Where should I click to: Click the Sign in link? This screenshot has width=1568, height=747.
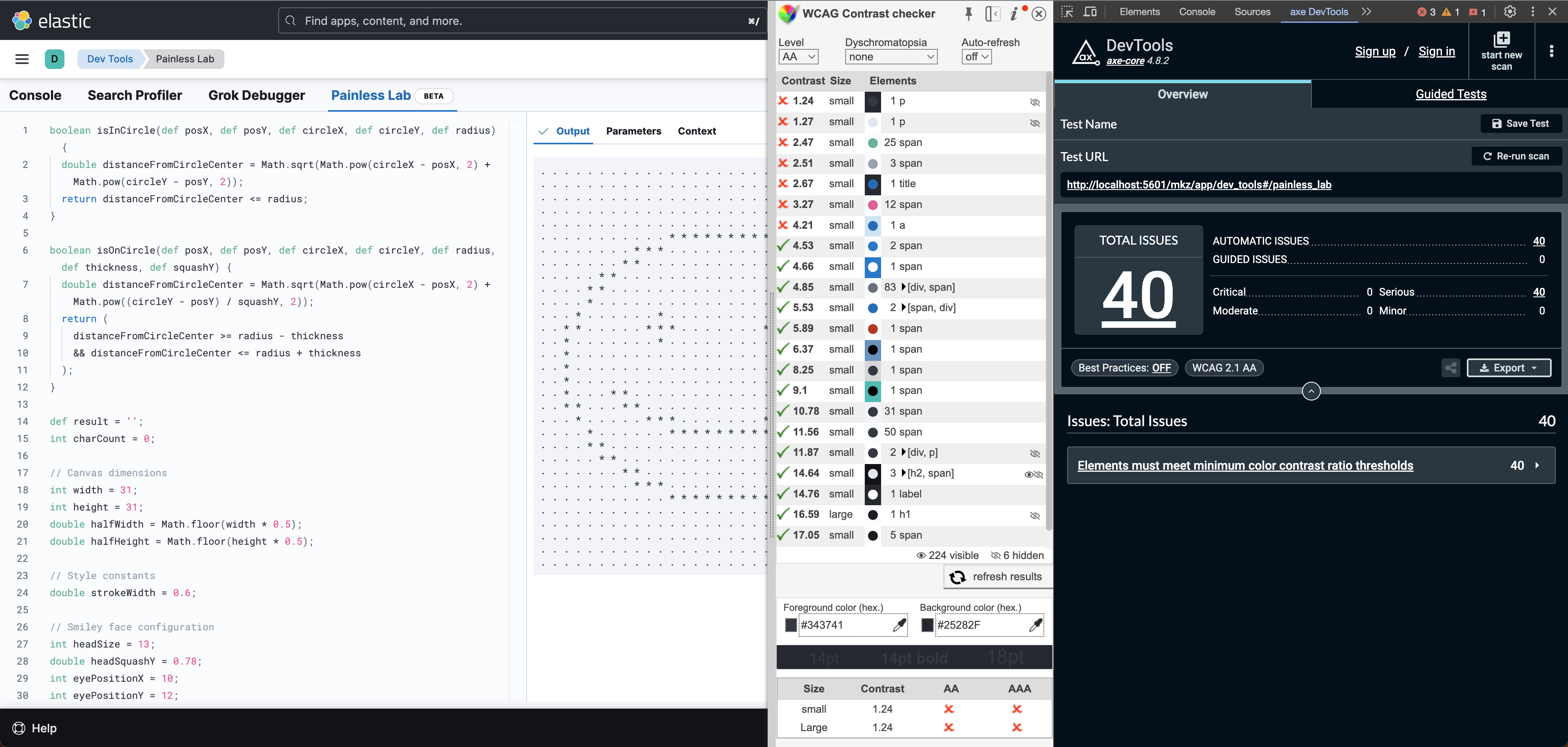point(1437,52)
